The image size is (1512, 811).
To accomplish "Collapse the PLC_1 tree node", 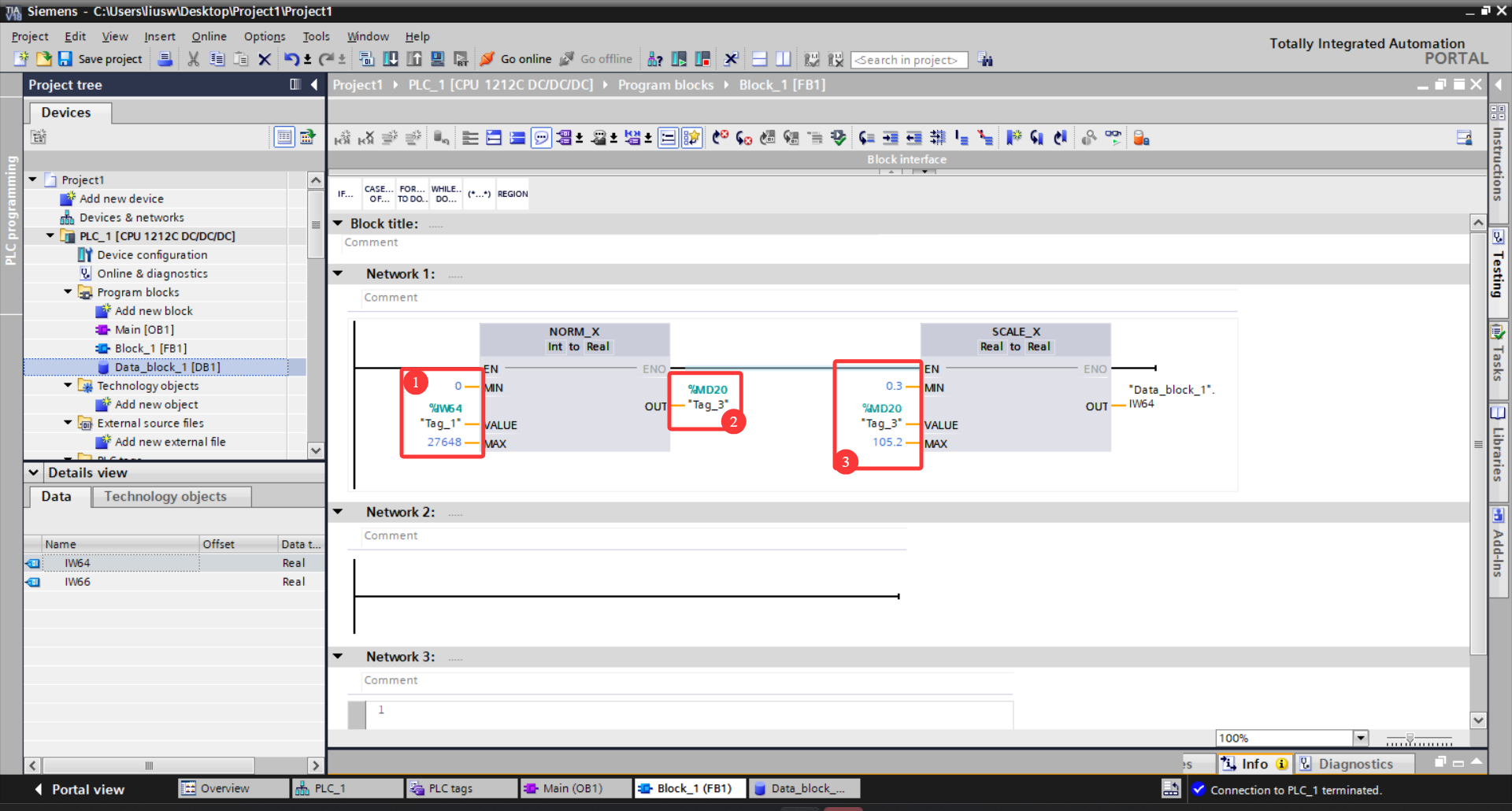I will coord(50,235).
